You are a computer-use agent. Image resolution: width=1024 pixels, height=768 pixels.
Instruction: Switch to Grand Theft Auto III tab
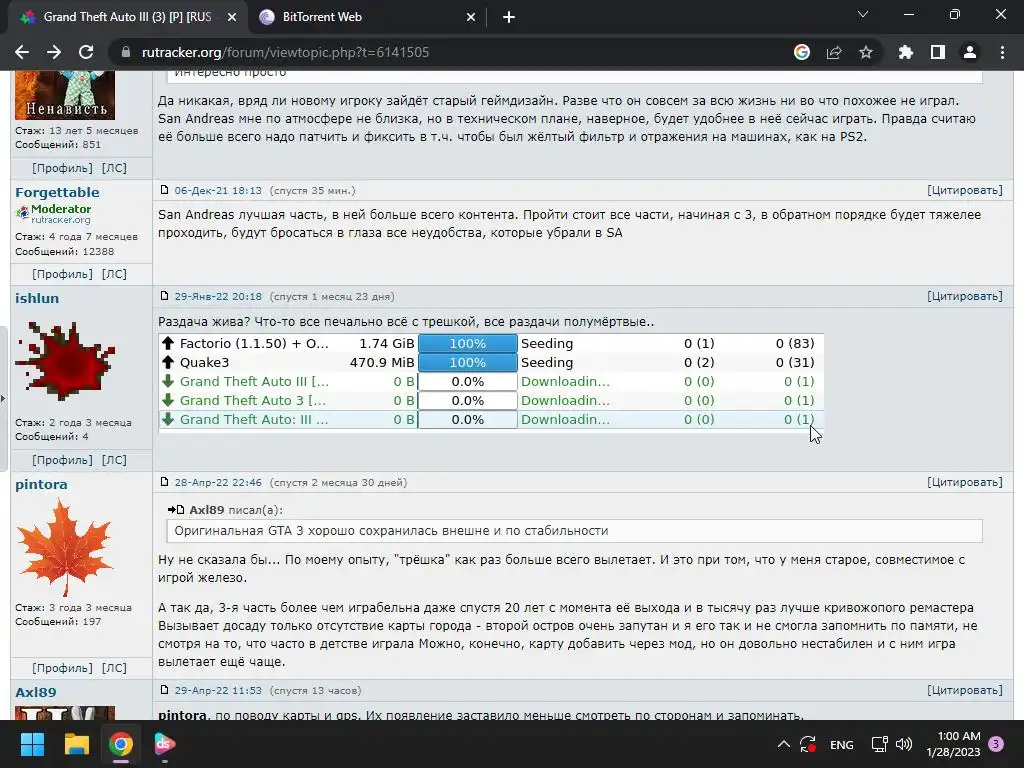point(127,17)
